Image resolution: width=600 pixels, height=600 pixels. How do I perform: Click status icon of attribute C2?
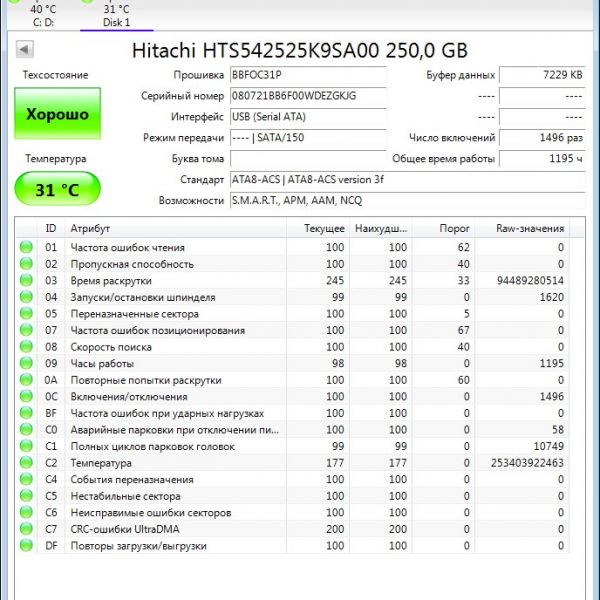point(26,462)
